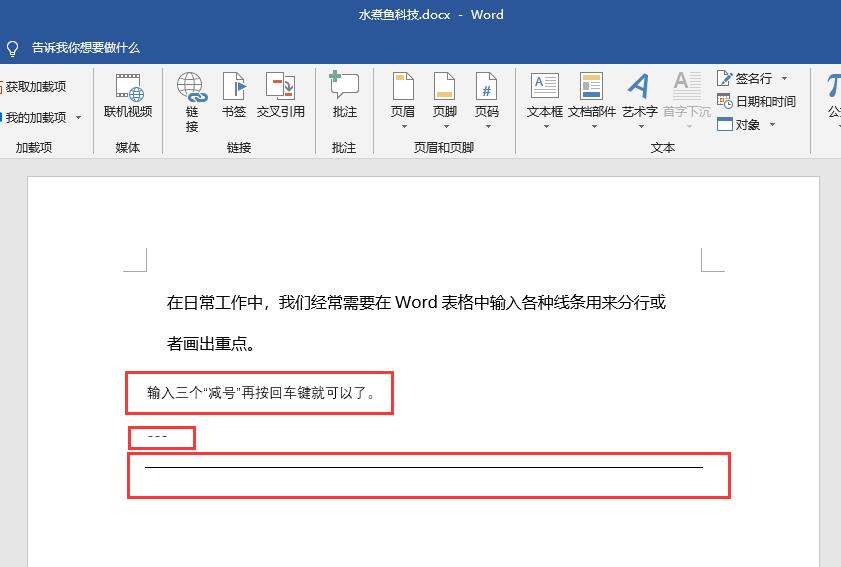841x567 pixels.
Task: Expand the 页眉 dropdown arrow
Action: (x=404, y=127)
